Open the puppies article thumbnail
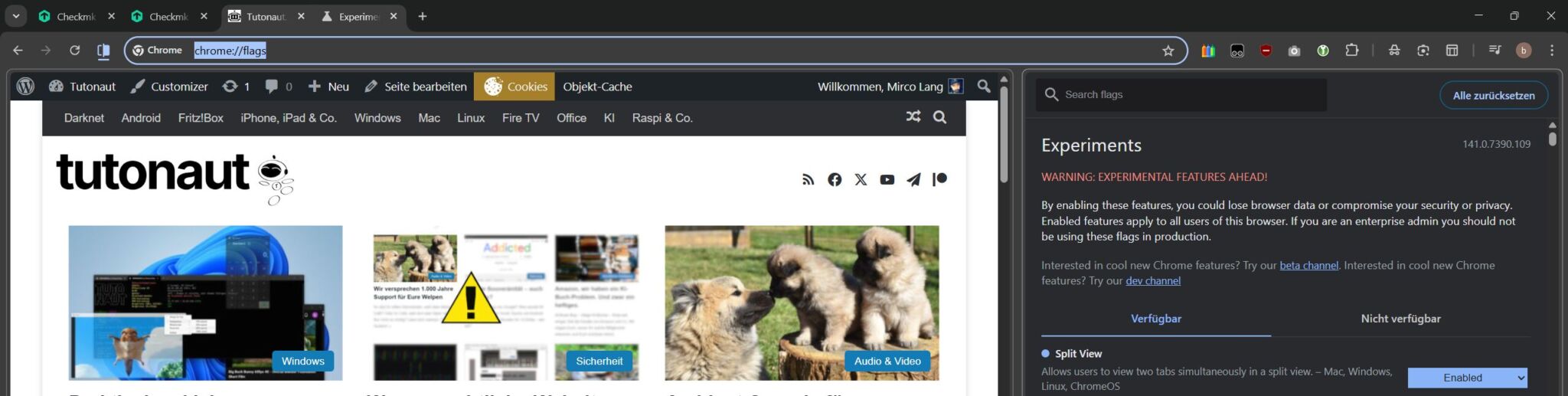This screenshot has height=396, width=1568. click(x=802, y=303)
